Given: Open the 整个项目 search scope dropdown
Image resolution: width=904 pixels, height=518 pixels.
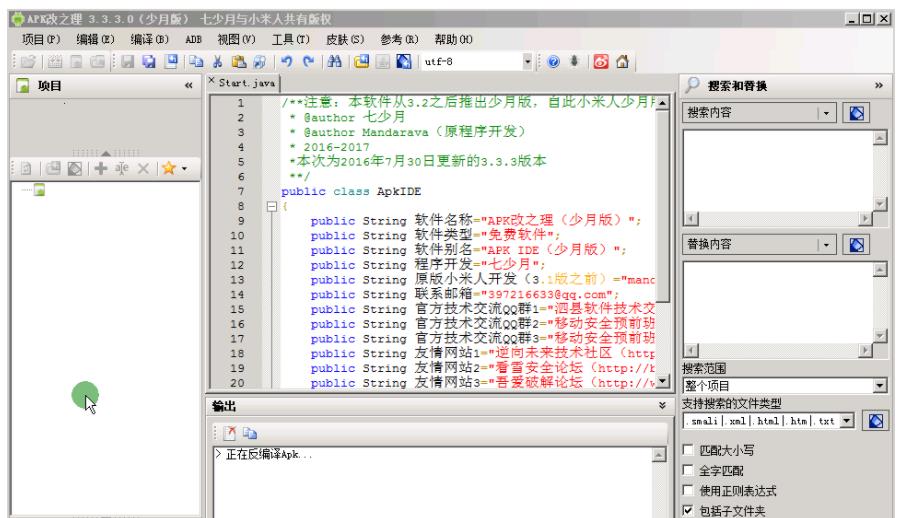Looking at the screenshot, I should 880,385.
